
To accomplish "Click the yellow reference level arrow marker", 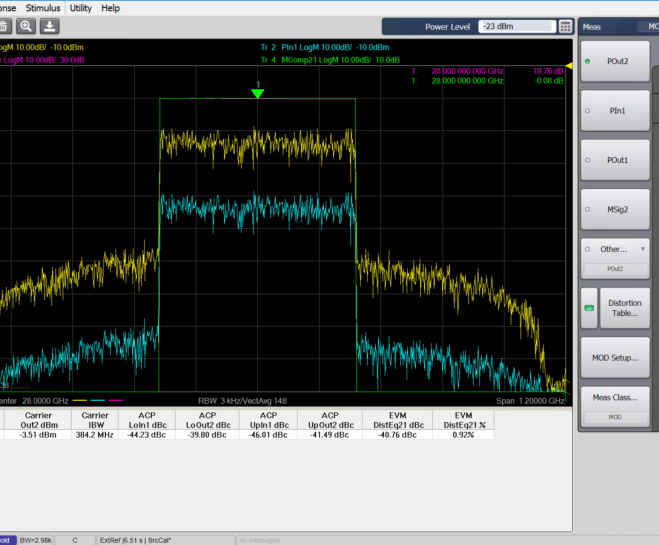I will [x=569, y=66].
